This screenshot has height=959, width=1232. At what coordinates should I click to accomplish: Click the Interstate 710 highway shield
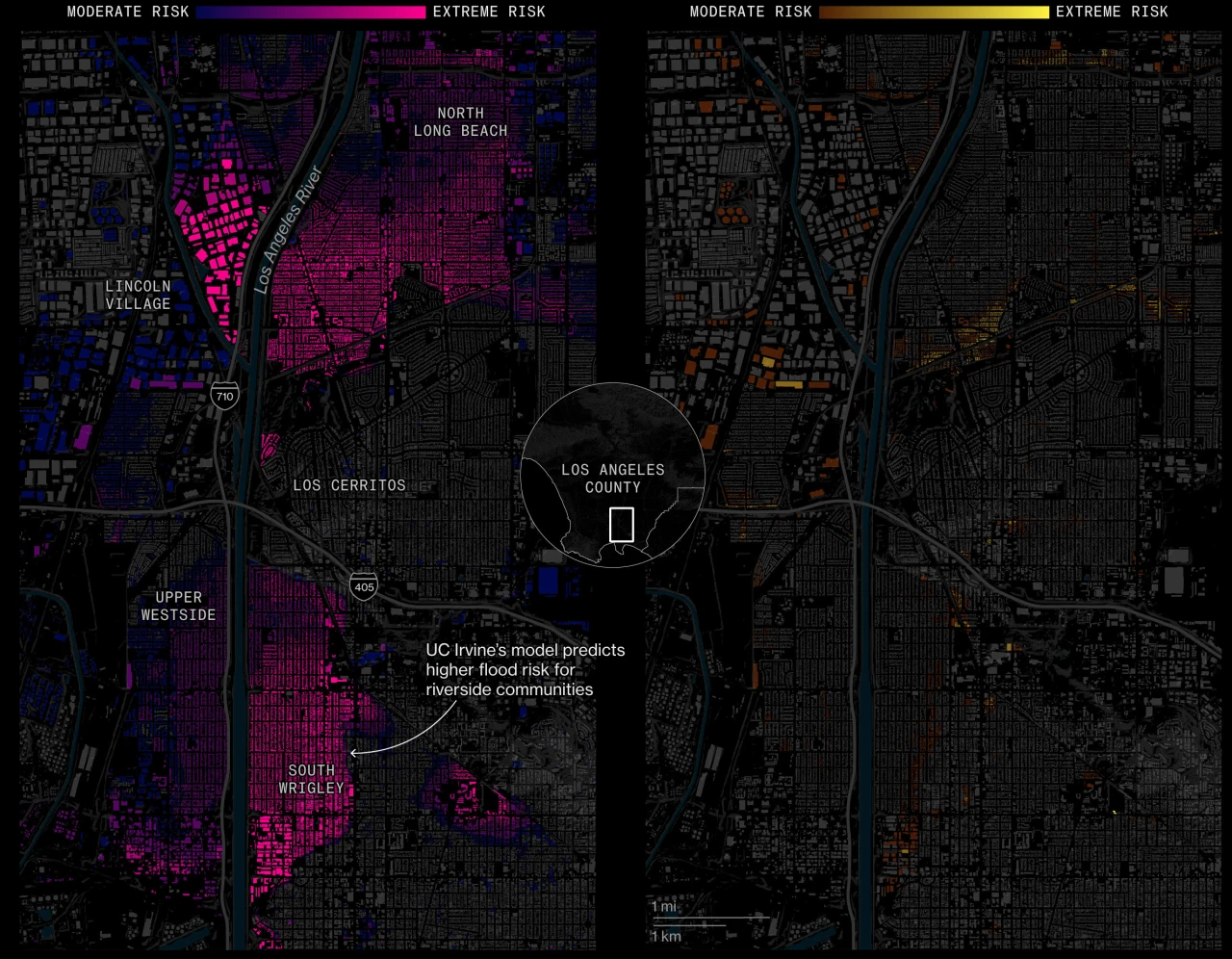(224, 396)
